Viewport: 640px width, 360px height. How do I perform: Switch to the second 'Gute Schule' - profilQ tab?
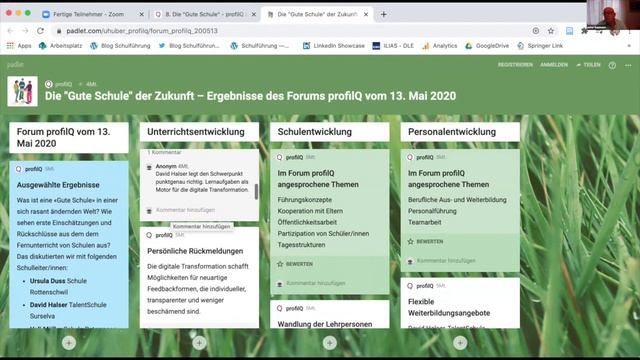coord(204,14)
